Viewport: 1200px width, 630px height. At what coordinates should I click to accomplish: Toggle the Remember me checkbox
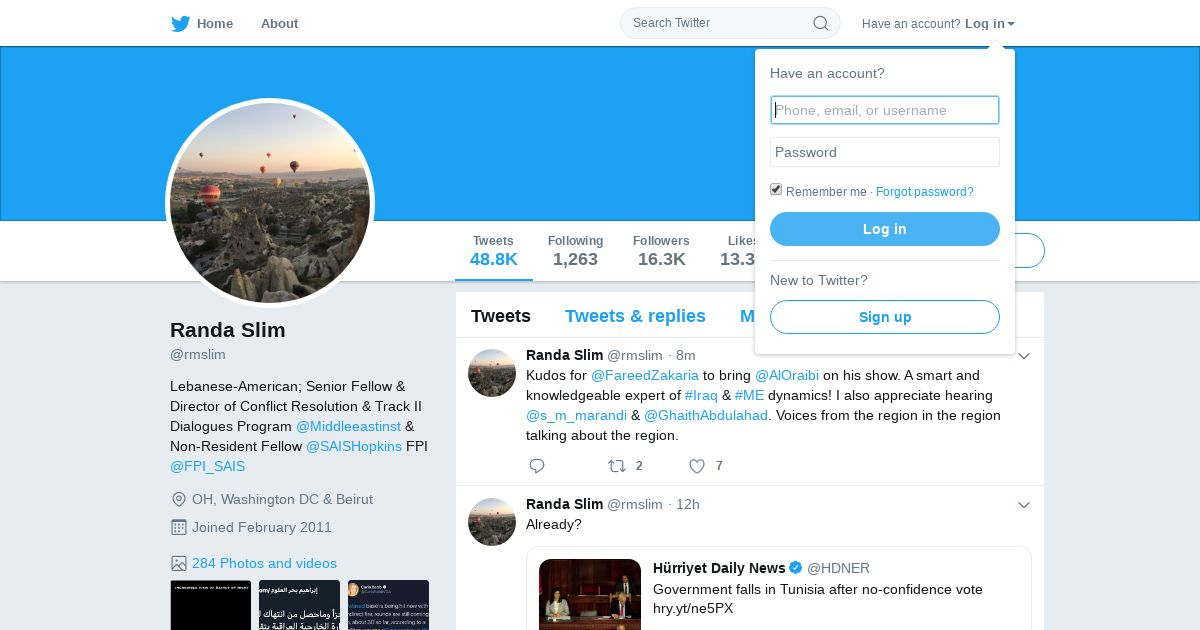[x=776, y=190]
